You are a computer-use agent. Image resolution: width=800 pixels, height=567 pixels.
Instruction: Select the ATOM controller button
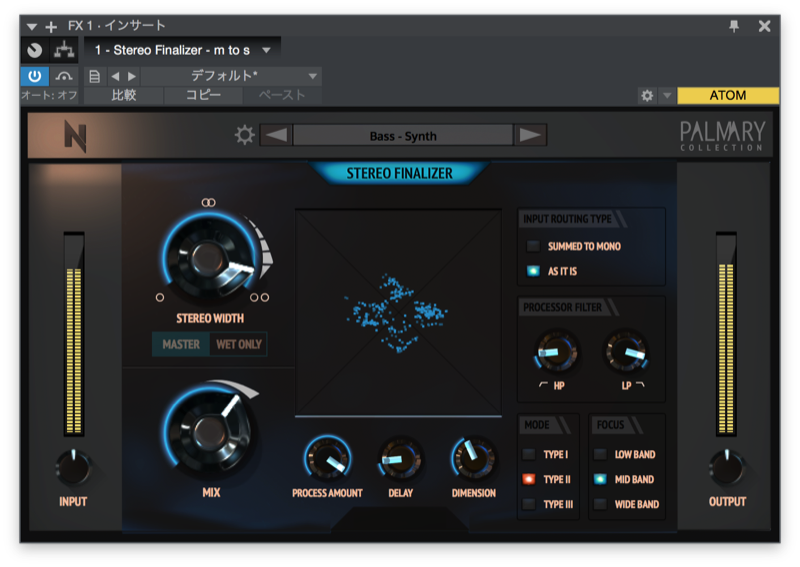click(728, 95)
